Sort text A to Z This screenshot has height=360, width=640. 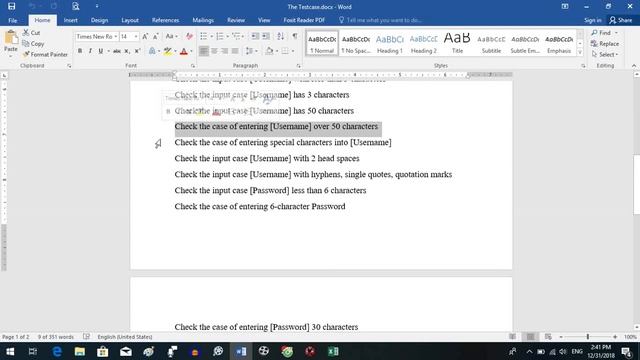(280, 37)
